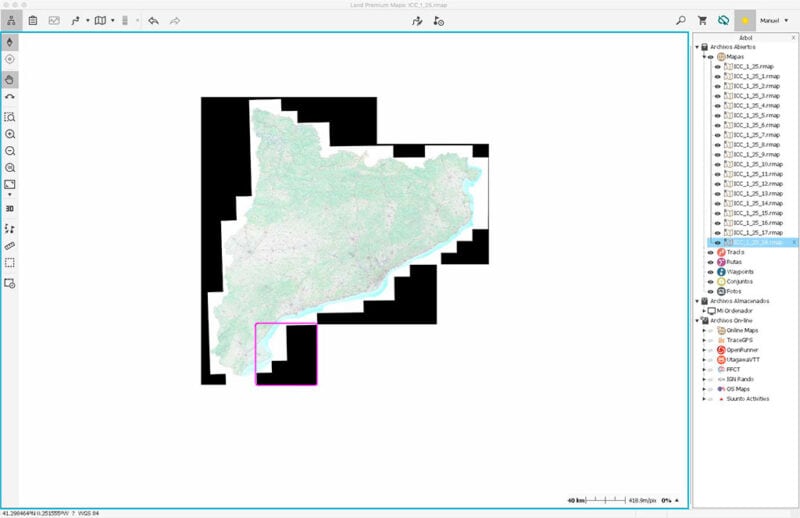
Task: Click the track creation tool icon
Action: point(76,21)
